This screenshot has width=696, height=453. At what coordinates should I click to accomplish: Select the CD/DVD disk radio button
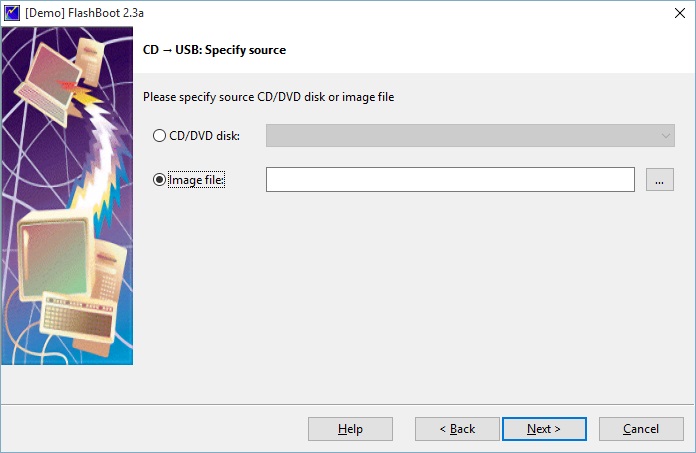(x=159, y=136)
